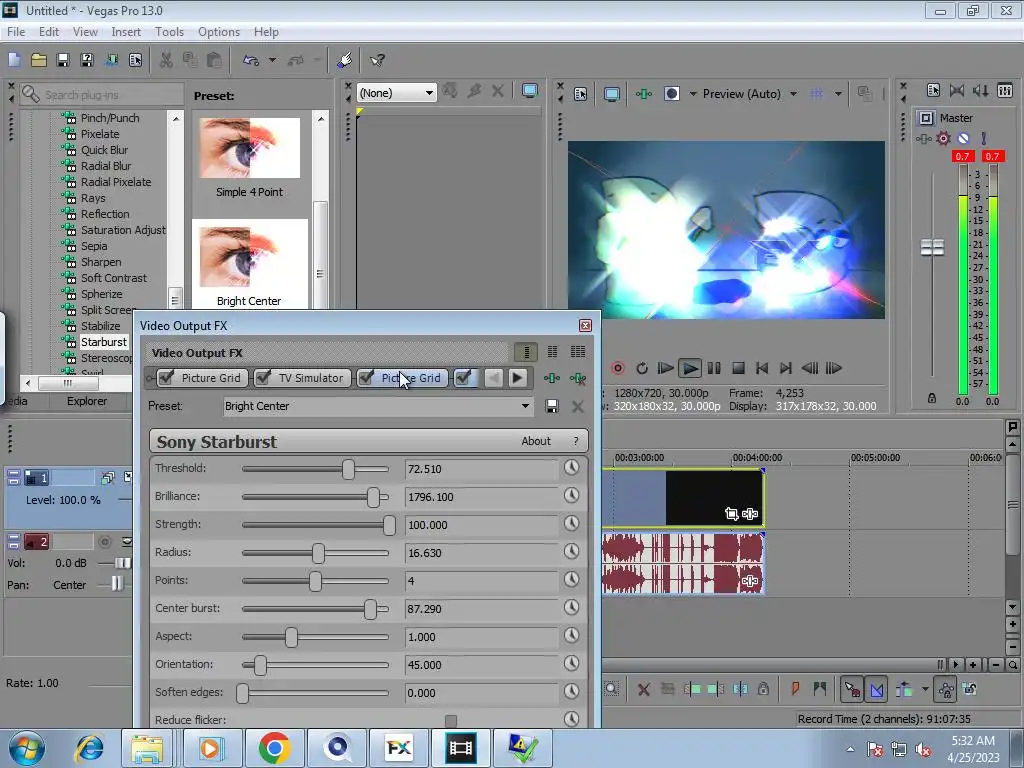Click Go to Start transport button
Image resolution: width=1024 pixels, height=768 pixels.
[x=761, y=368]
